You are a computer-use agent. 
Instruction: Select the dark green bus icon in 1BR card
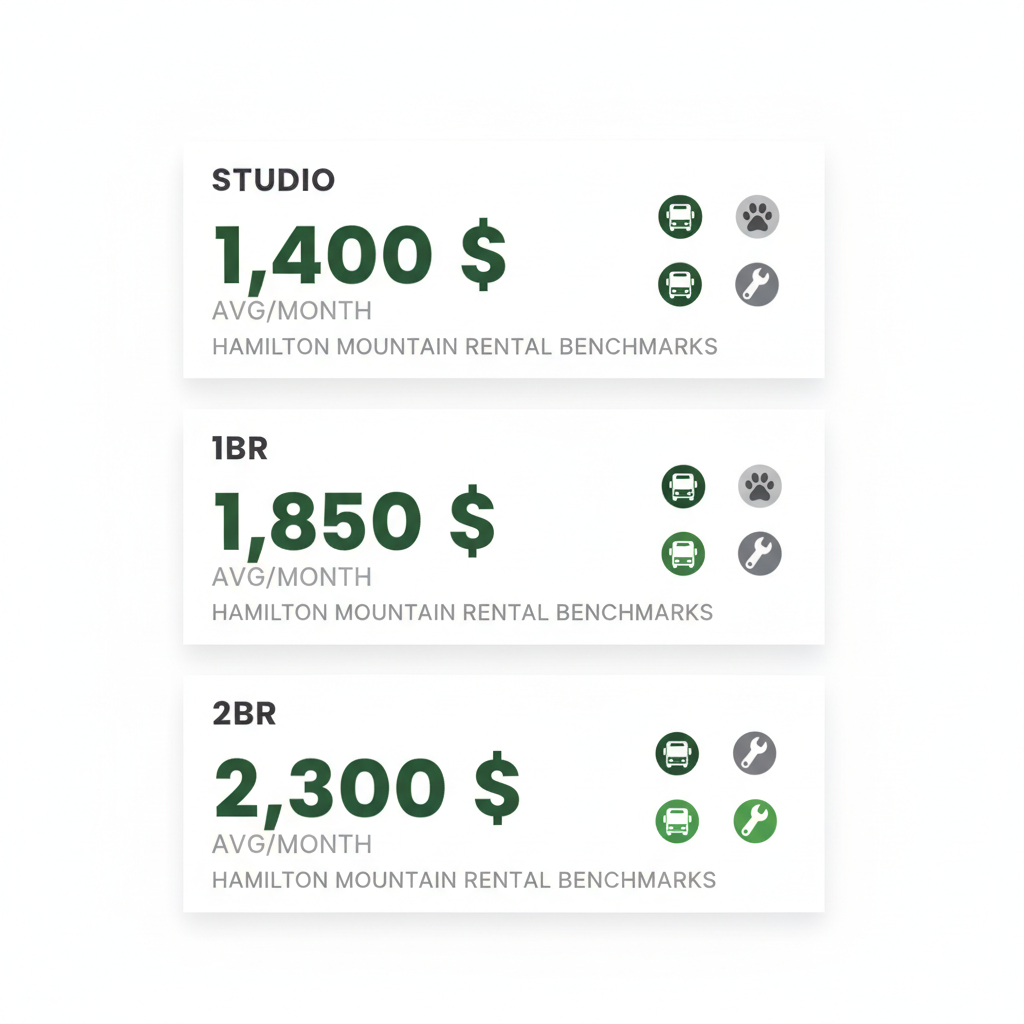point(683,486)
